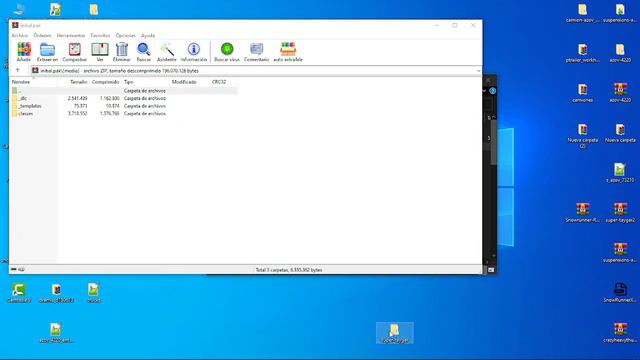
Task: Open the Archivo menu
Action: pos(20,36)
